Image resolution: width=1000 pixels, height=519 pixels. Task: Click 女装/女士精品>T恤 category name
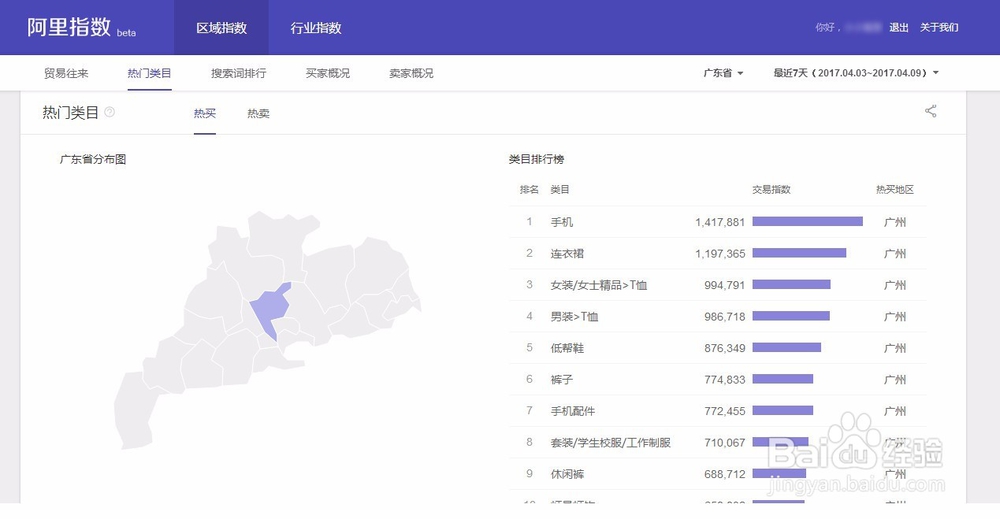(599, 285)
